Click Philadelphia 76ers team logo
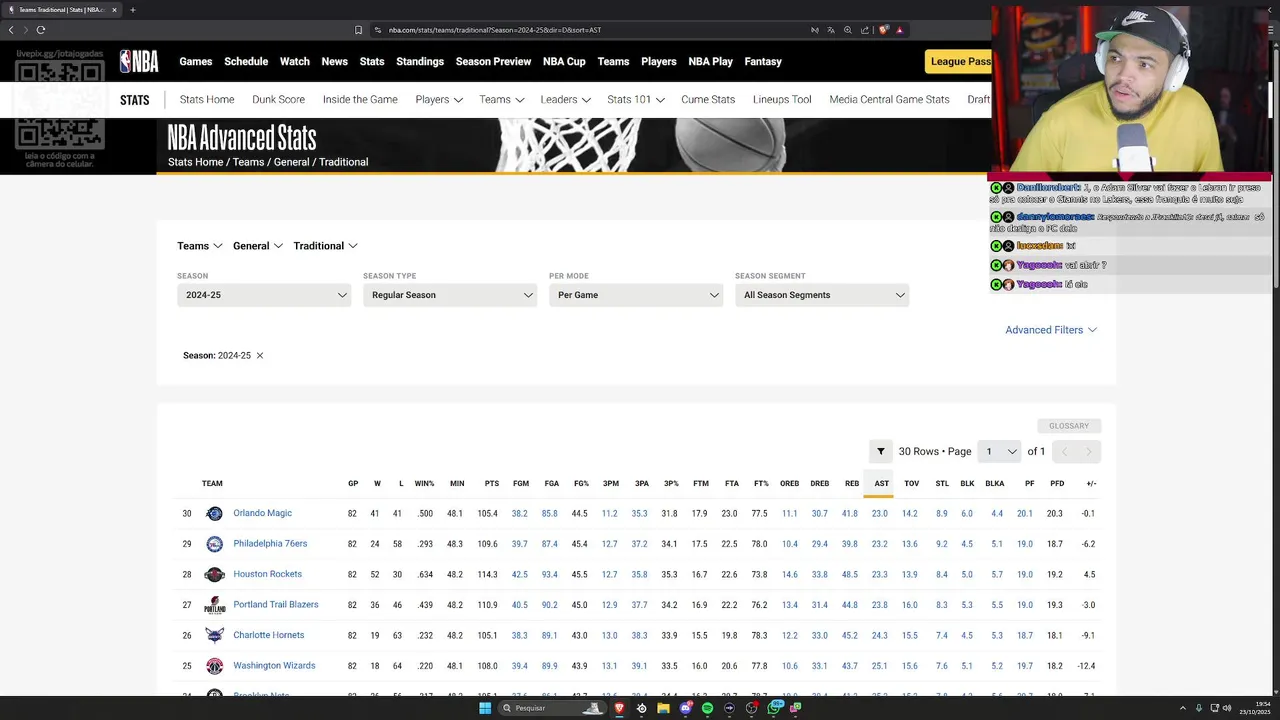 pos(214,544)
